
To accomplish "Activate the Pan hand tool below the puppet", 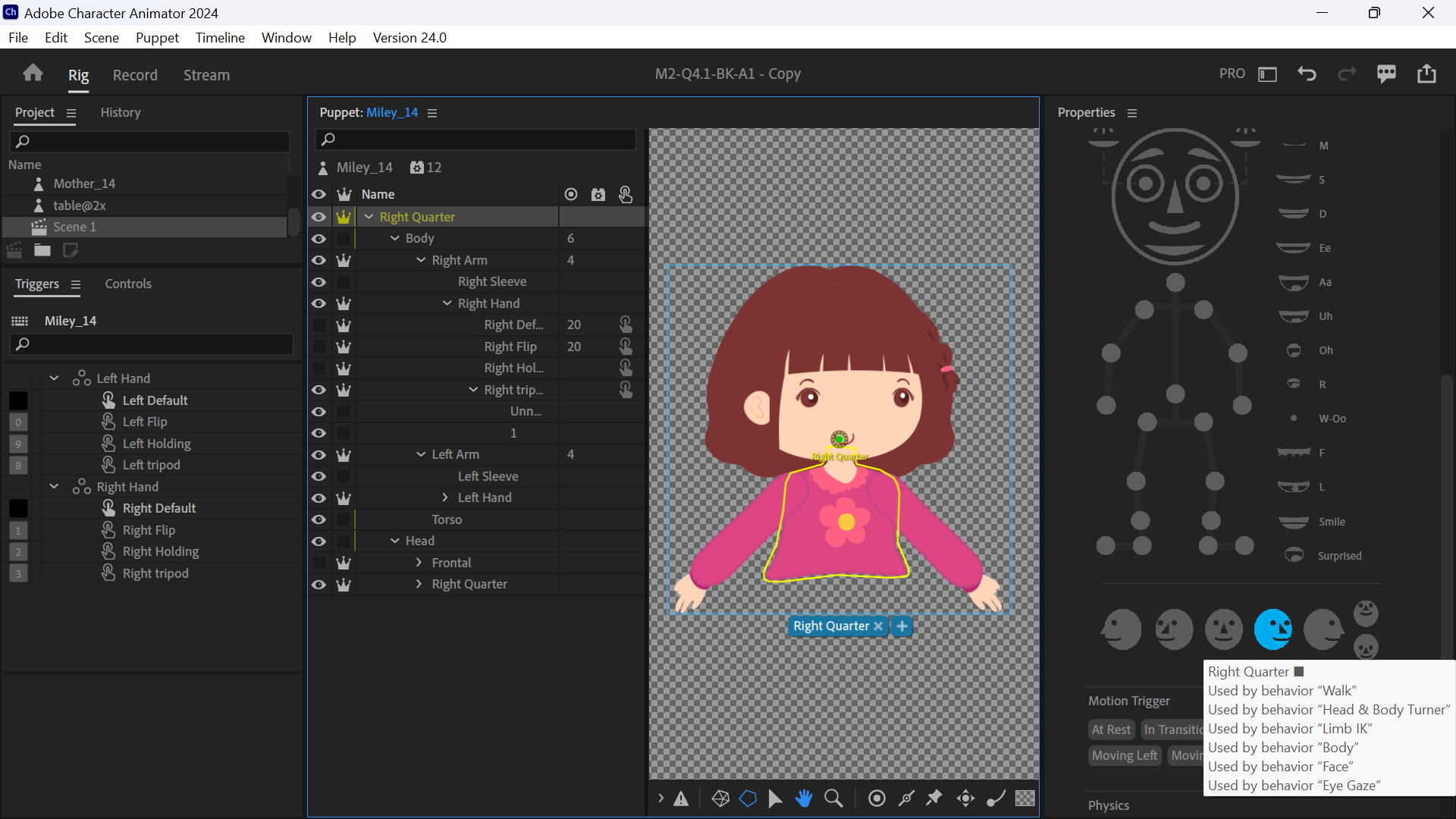I will 804,798.
